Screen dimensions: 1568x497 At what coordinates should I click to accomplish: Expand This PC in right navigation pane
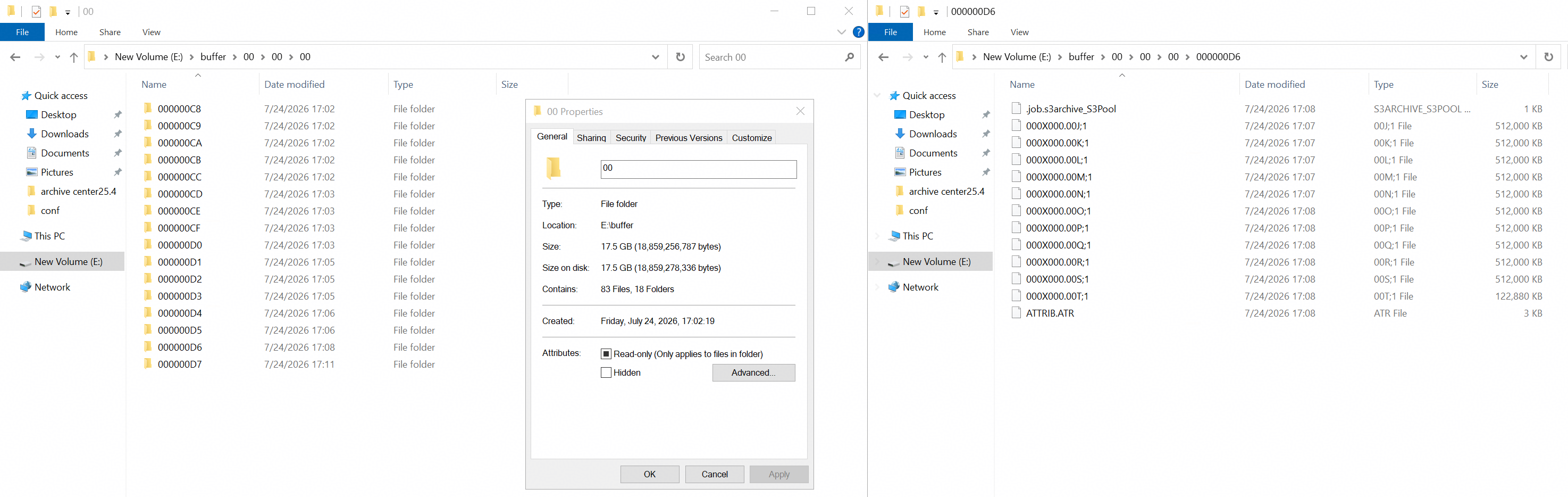pyautogui.click(x=877, y=236)
